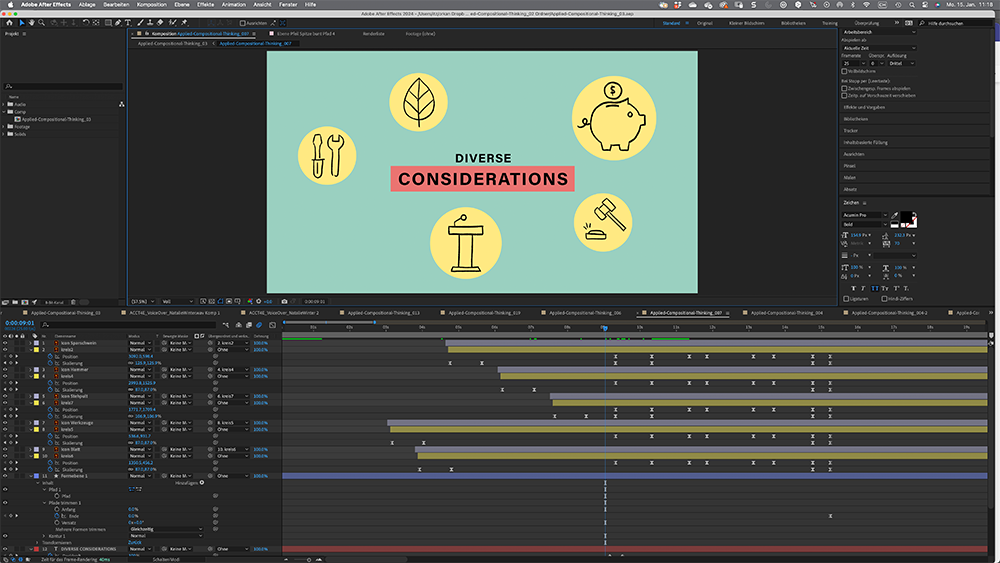Open the Gleichzeitig dropdown in timeline
This screenshot has width=1000, height=563.
pos(166,529)
